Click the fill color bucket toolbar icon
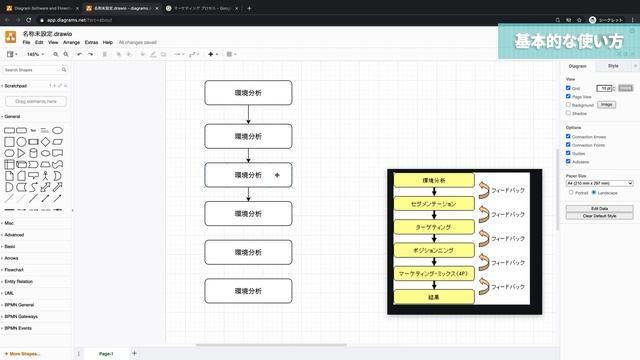 142,54
